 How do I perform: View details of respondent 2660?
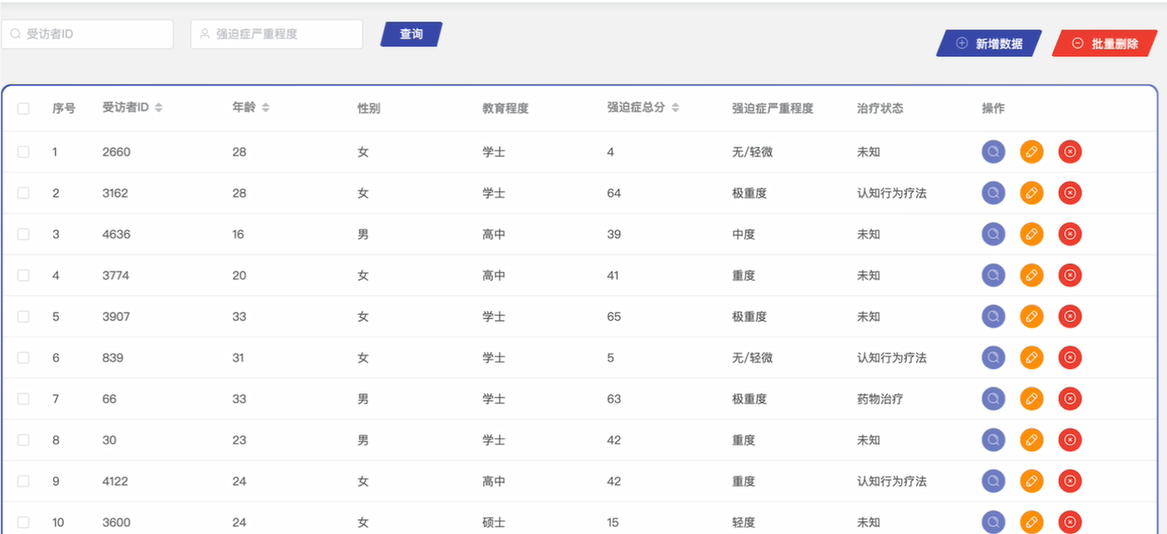tap(993, 152)
